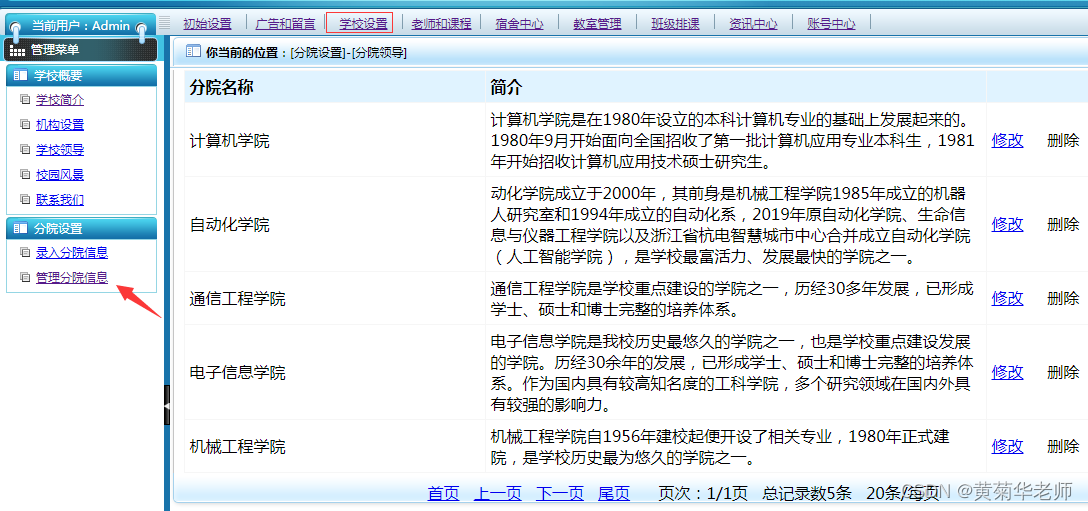Click the icon beside 学校简介
Image resolution: width=1088 pixels, height=511 pixels.
[x=26, y=100]
